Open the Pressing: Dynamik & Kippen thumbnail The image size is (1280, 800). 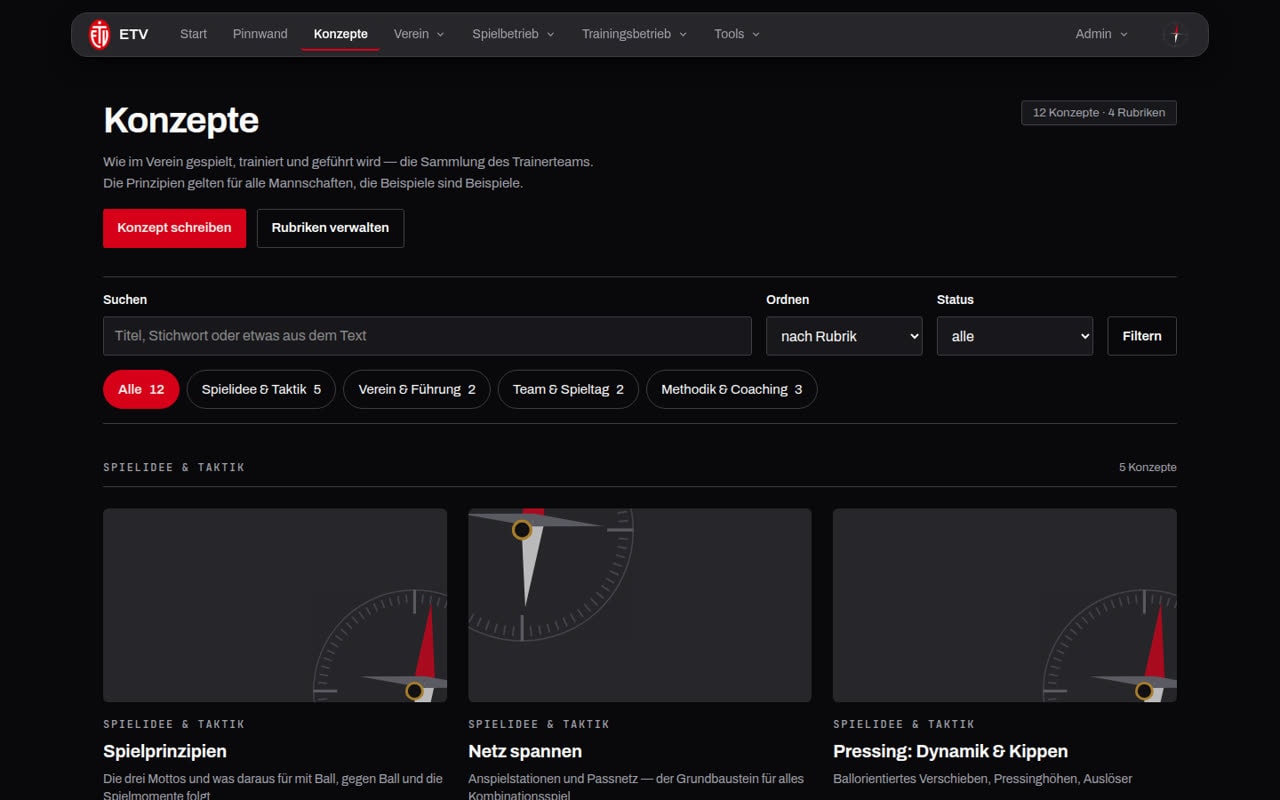(x=1005, y=605)
